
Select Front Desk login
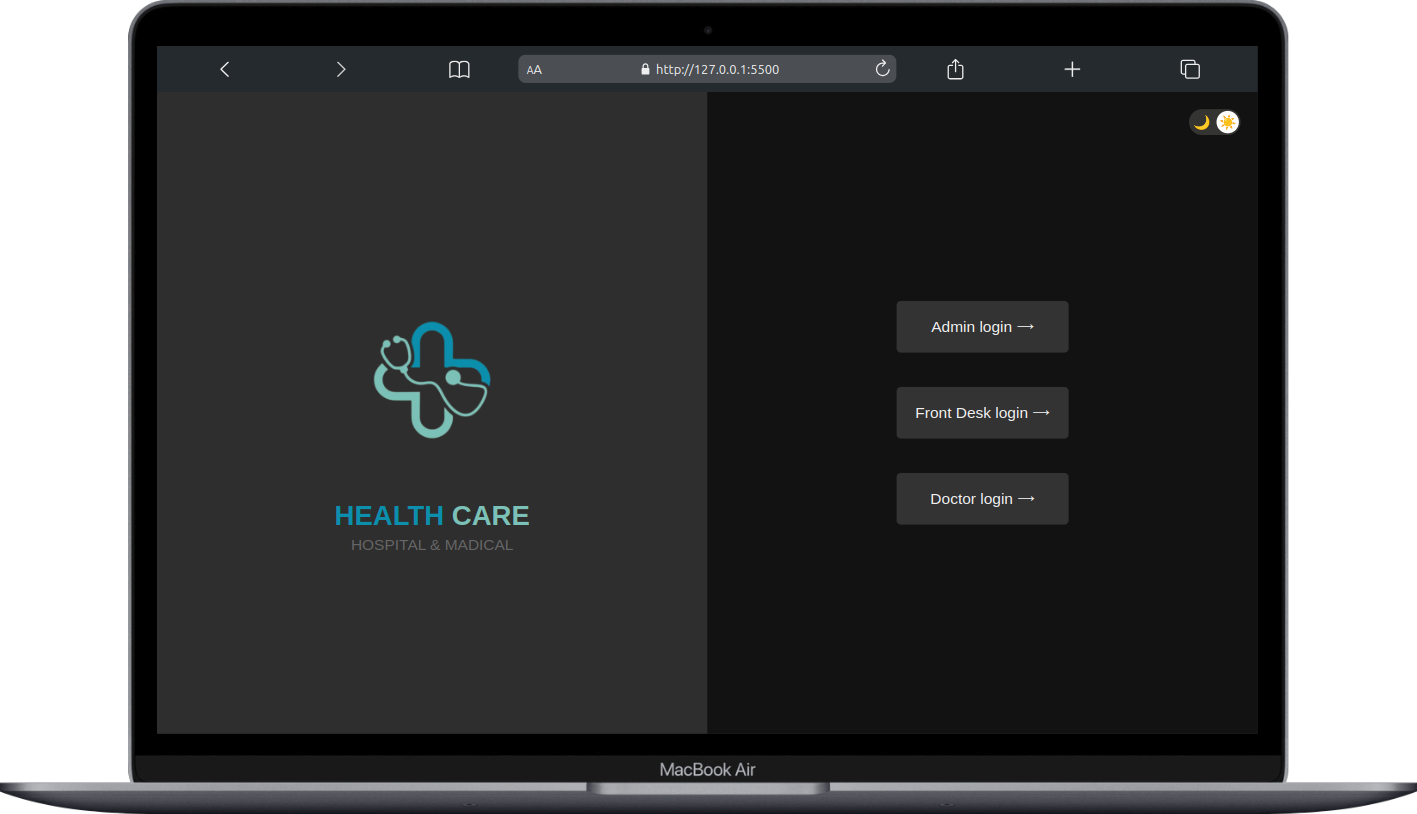coord(982,412)
